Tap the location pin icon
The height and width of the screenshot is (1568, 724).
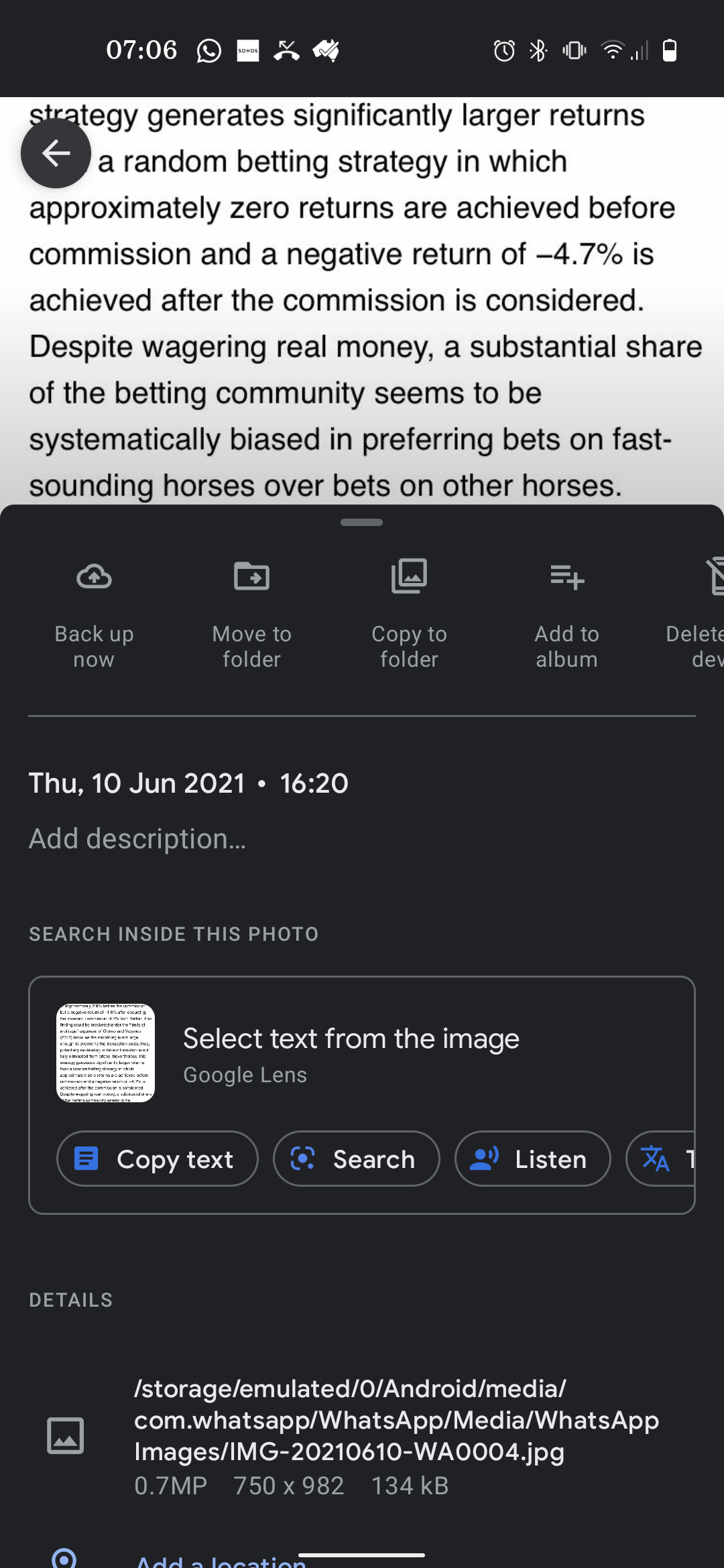(64, 1559)
